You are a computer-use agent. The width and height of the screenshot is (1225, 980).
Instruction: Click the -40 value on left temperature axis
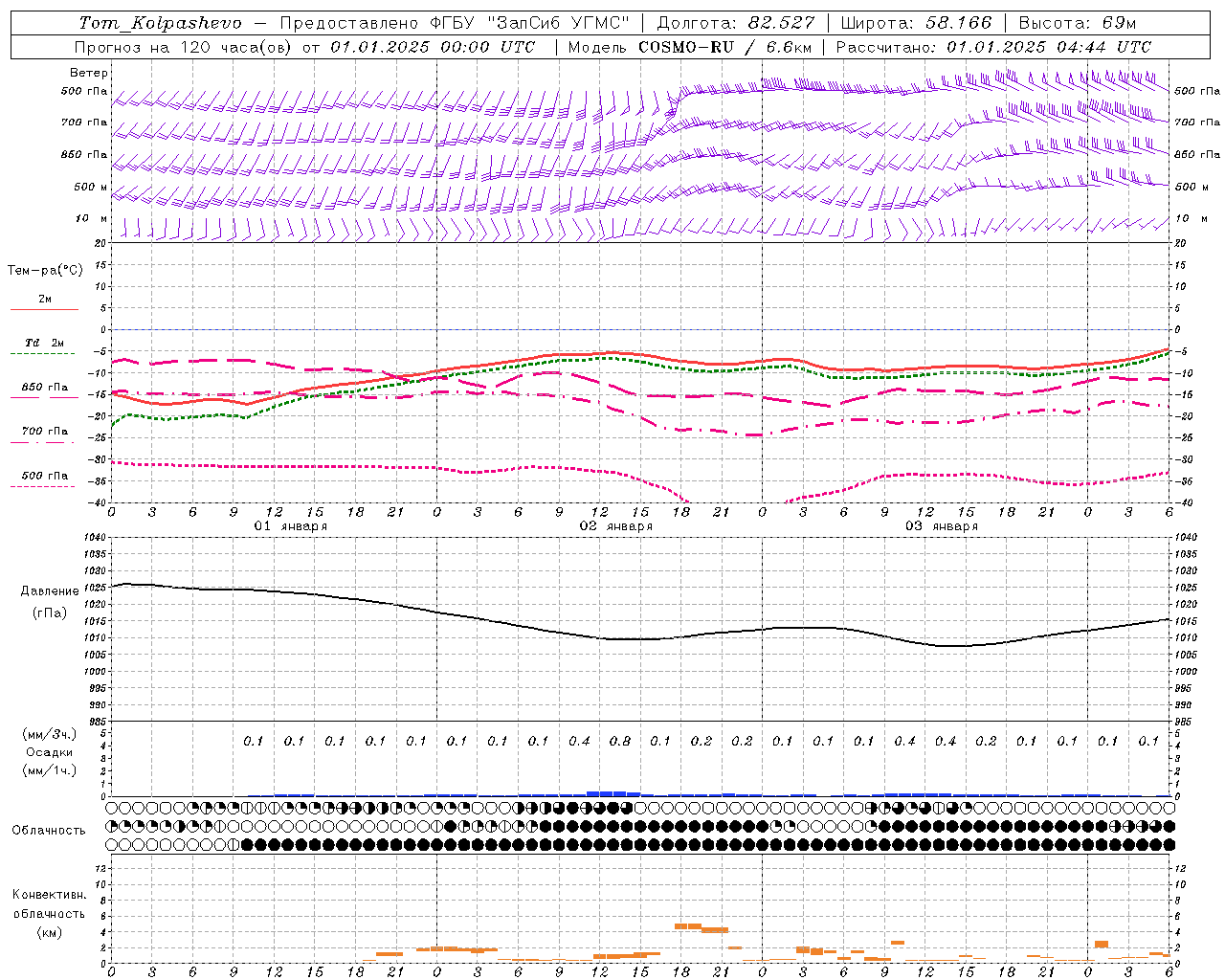tap(97, 502)
